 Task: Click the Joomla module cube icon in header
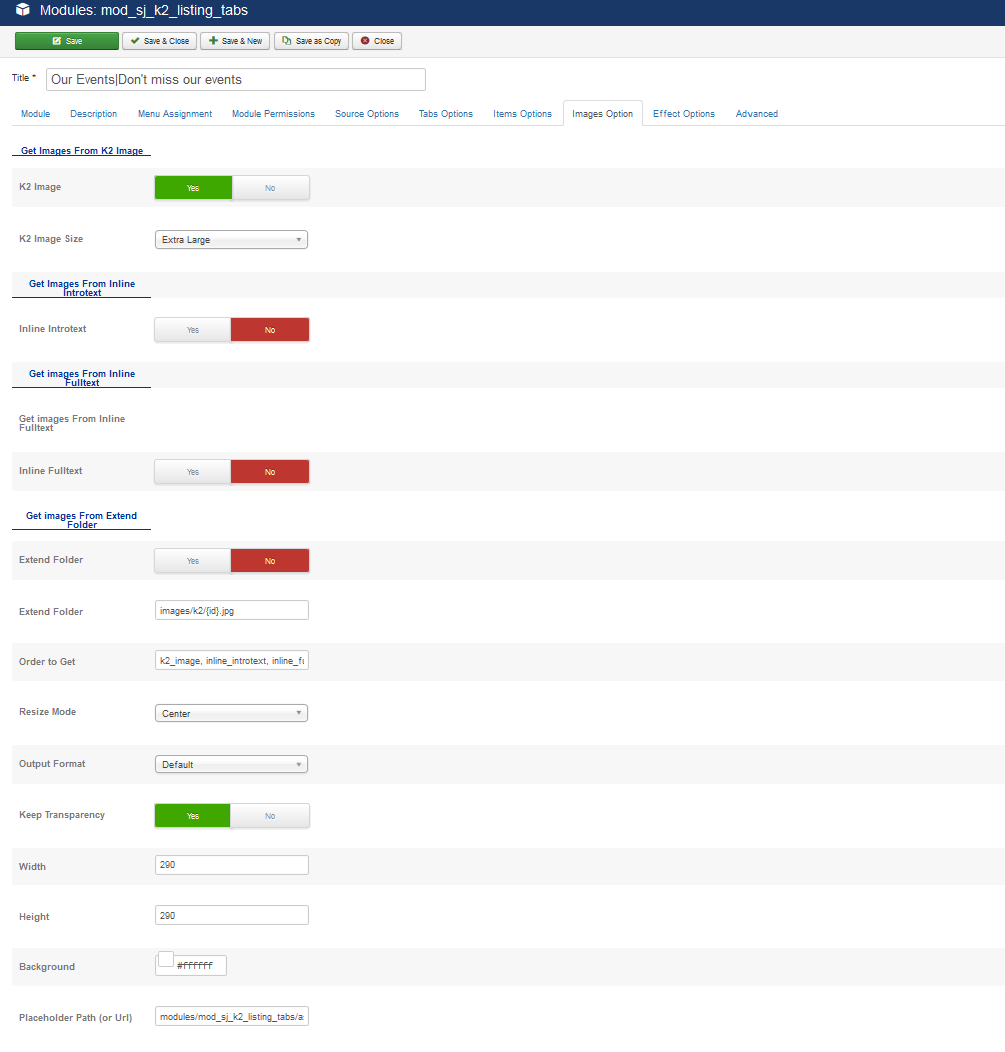point(22,11)
